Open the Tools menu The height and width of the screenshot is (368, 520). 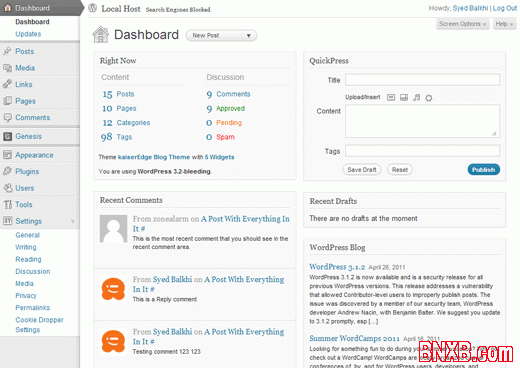pyautogui.click(x=24, y=204)
